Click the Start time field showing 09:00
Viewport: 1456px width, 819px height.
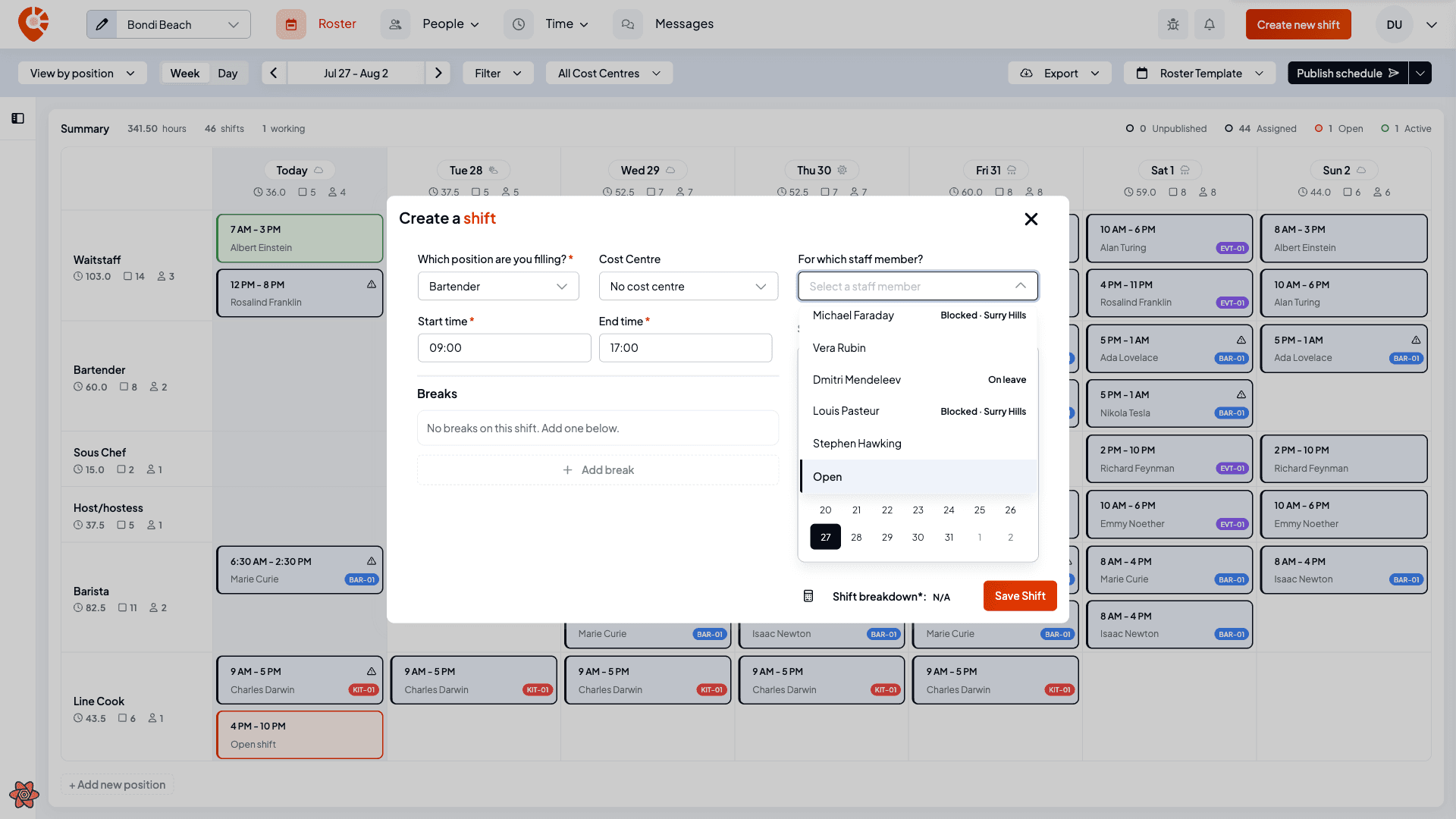coord(504,347)
